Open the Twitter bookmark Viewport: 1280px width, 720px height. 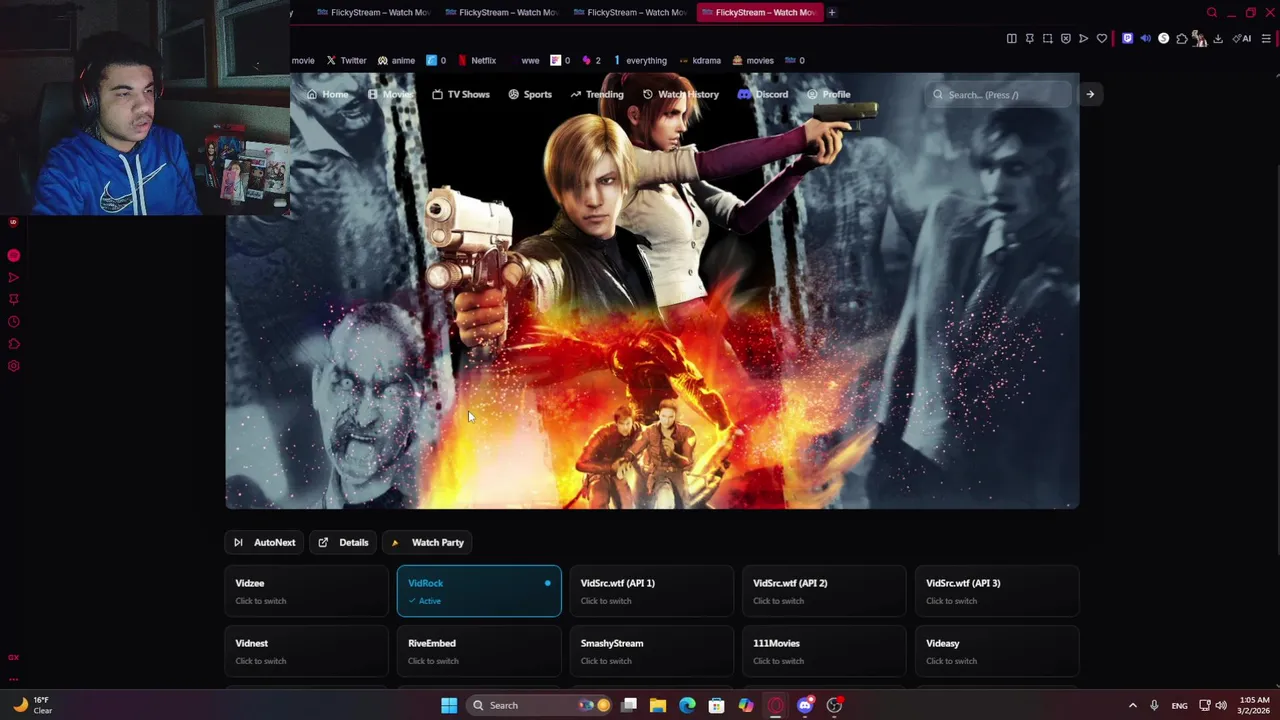click(x=346, y=60)
